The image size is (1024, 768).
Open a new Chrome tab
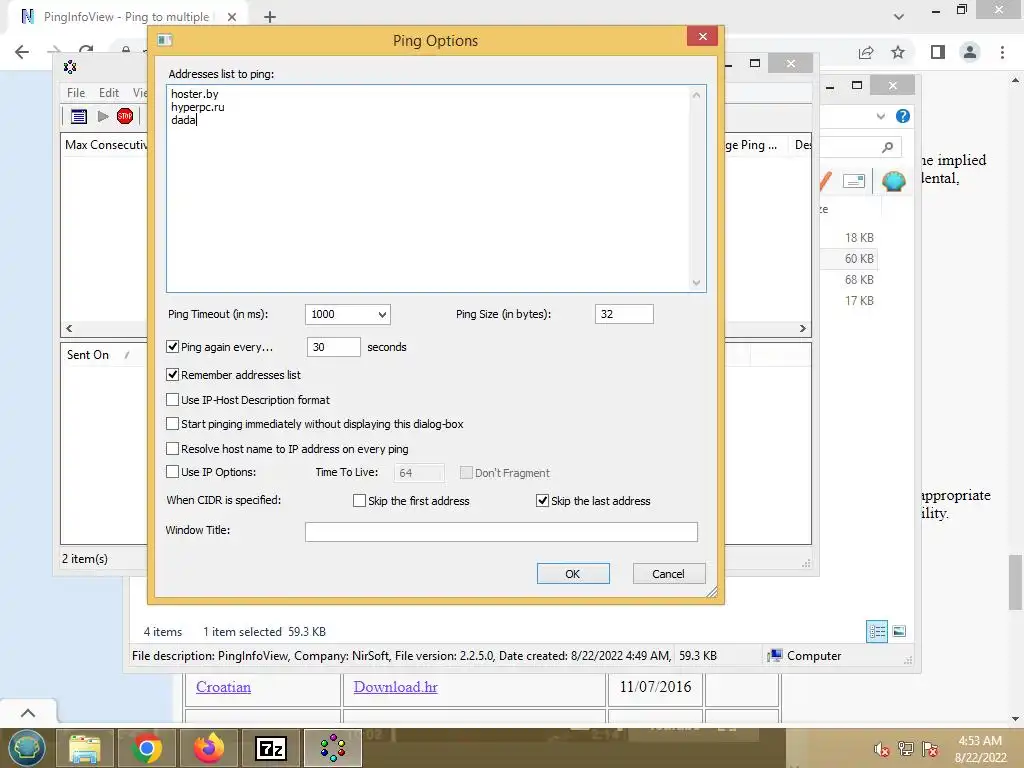pyautogui.click(x=270, y=17)
